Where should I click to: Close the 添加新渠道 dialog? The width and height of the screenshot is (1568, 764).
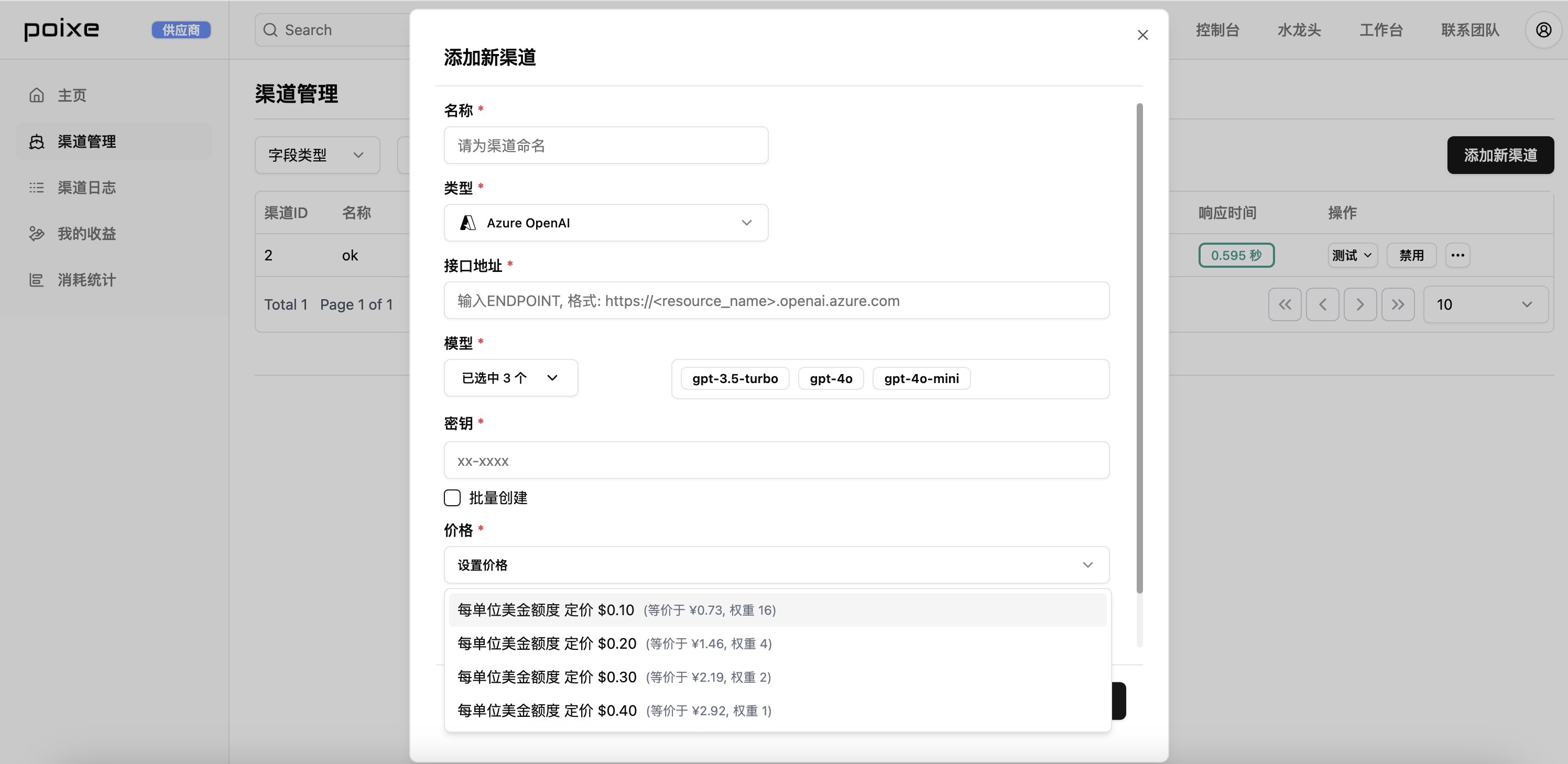pos(1142,35)
